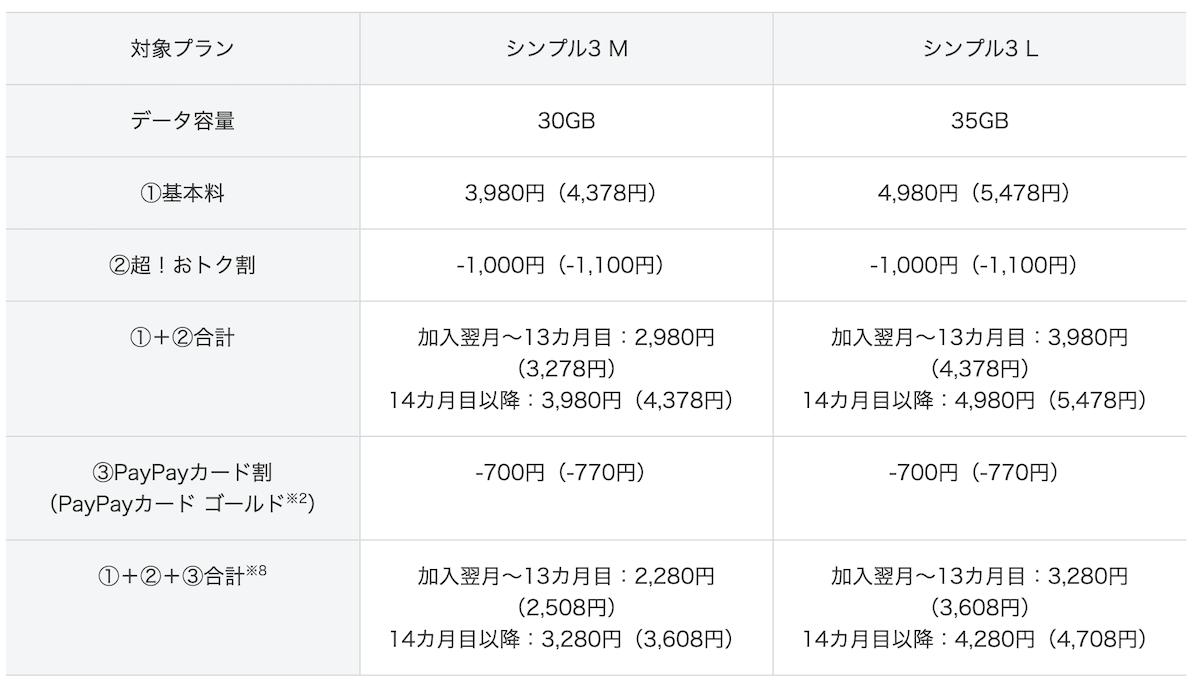Click the ①基本料 row label

tap(182, 193)
